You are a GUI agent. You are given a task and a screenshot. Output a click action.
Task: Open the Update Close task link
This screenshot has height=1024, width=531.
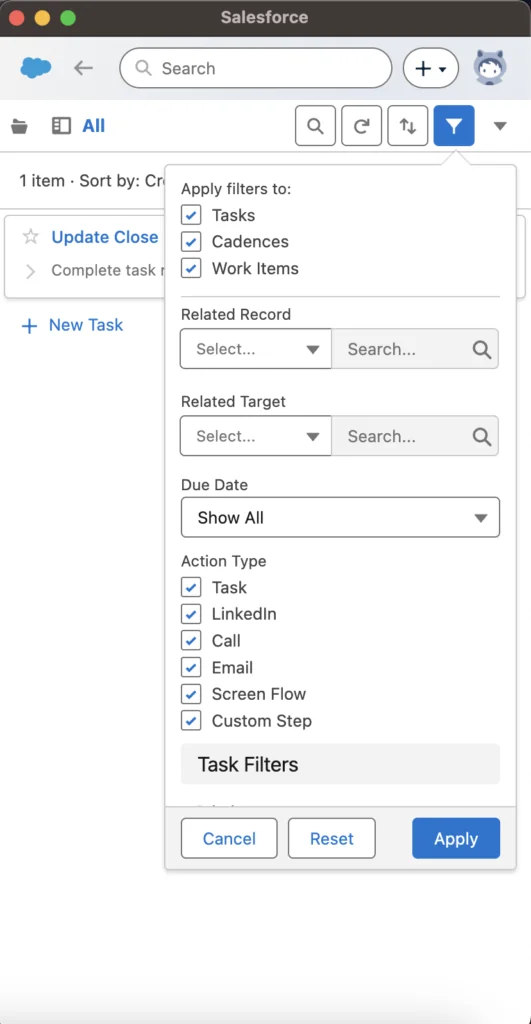(105, 236)
